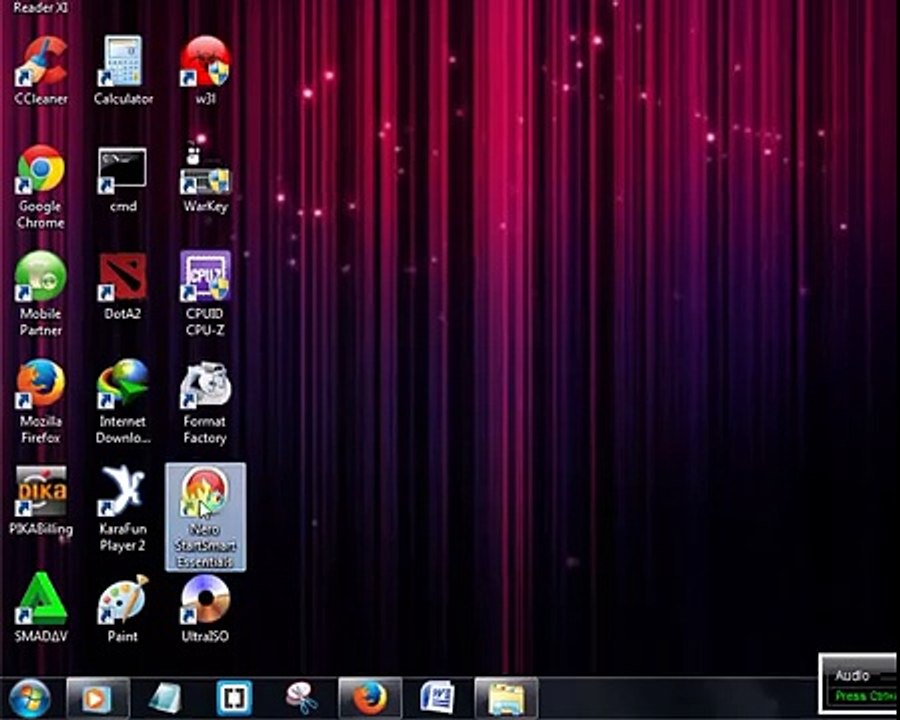Select the UltraISO desktop icon
This screenshot has height=720, width=900.
point(205,607)
